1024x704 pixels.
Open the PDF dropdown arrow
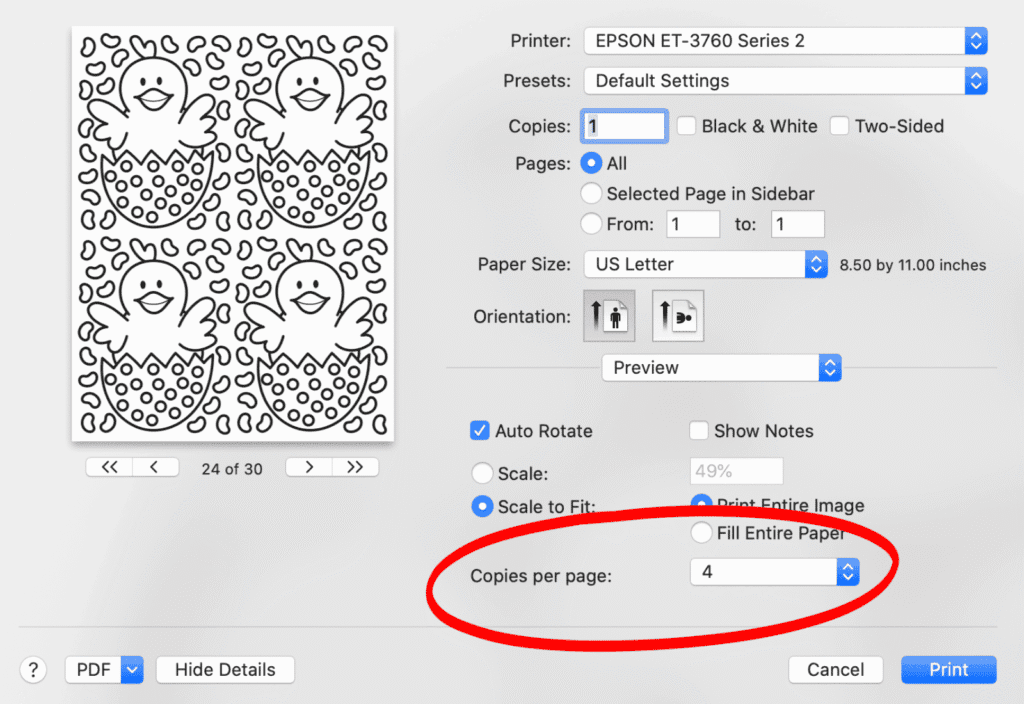[x=132, y=669]
